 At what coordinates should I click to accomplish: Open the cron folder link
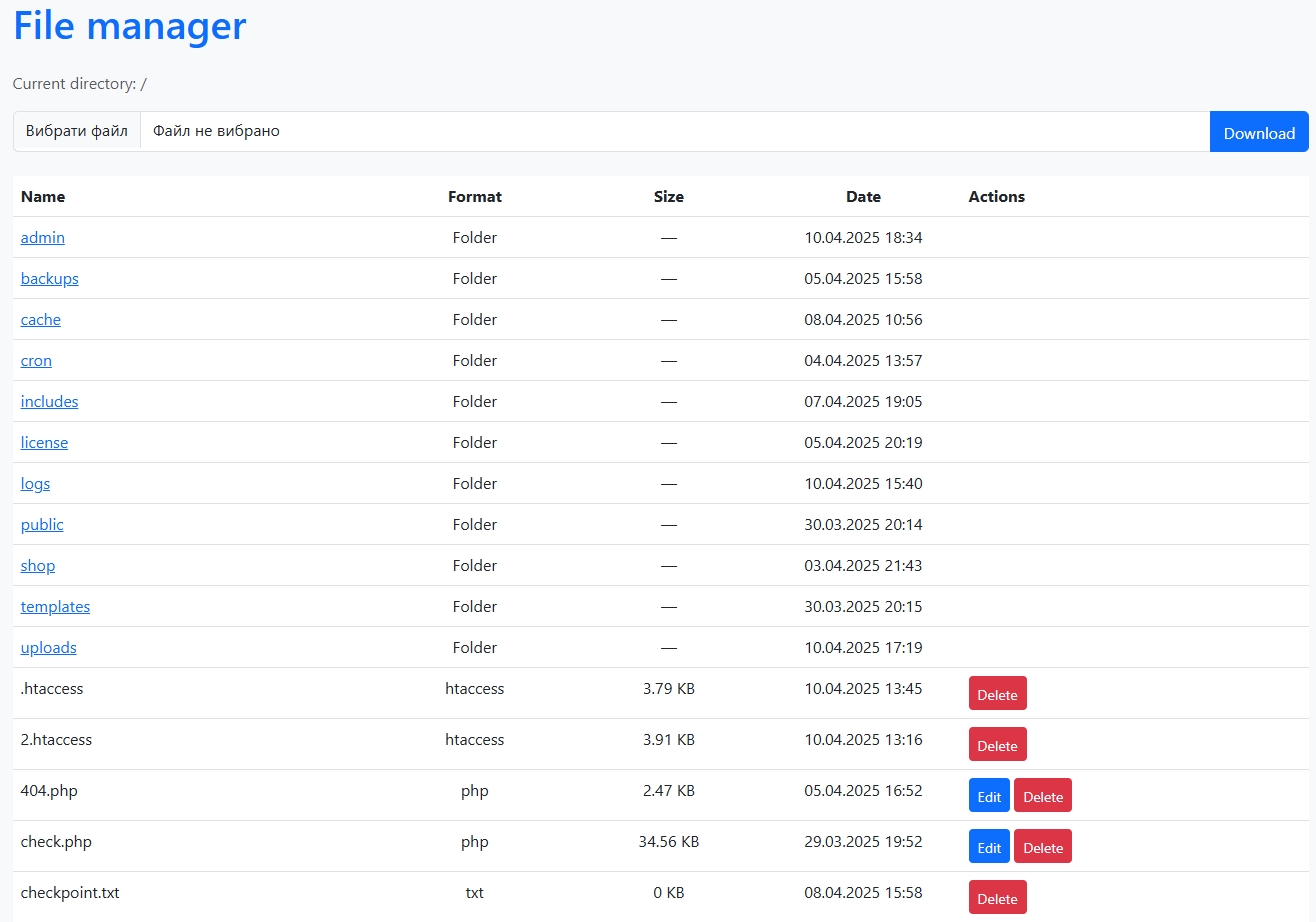tap(36, 361)
